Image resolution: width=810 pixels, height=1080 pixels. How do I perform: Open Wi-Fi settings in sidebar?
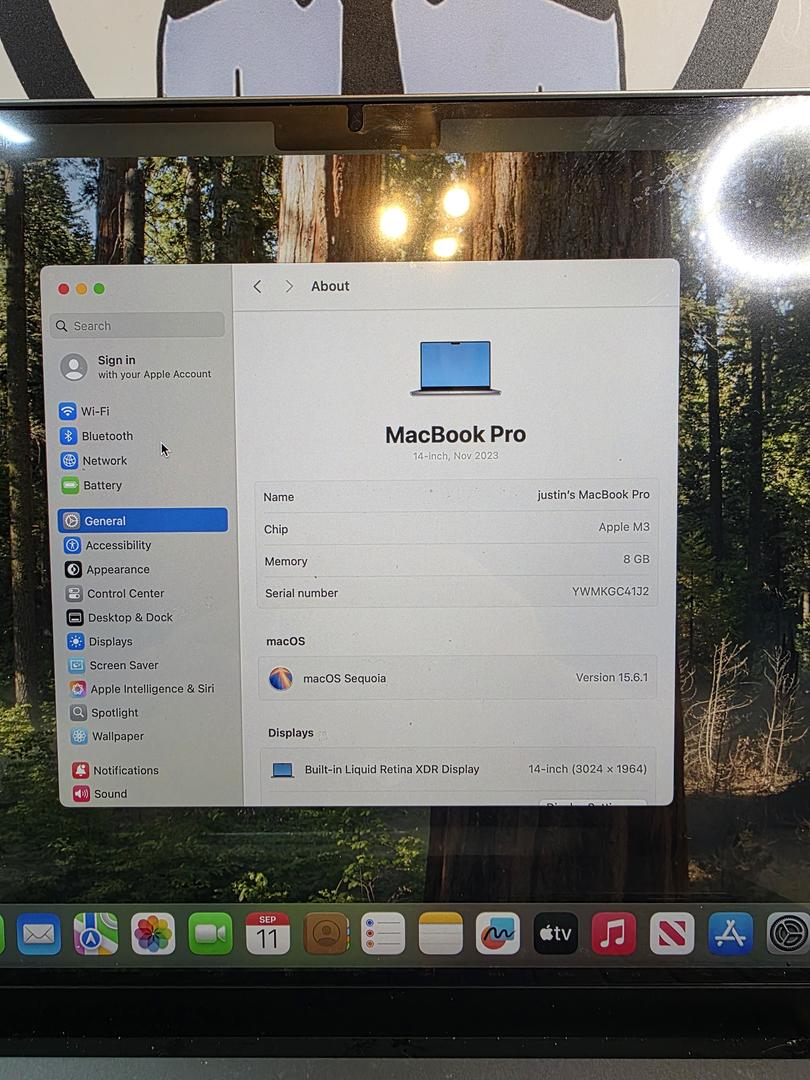pos(85,411)
